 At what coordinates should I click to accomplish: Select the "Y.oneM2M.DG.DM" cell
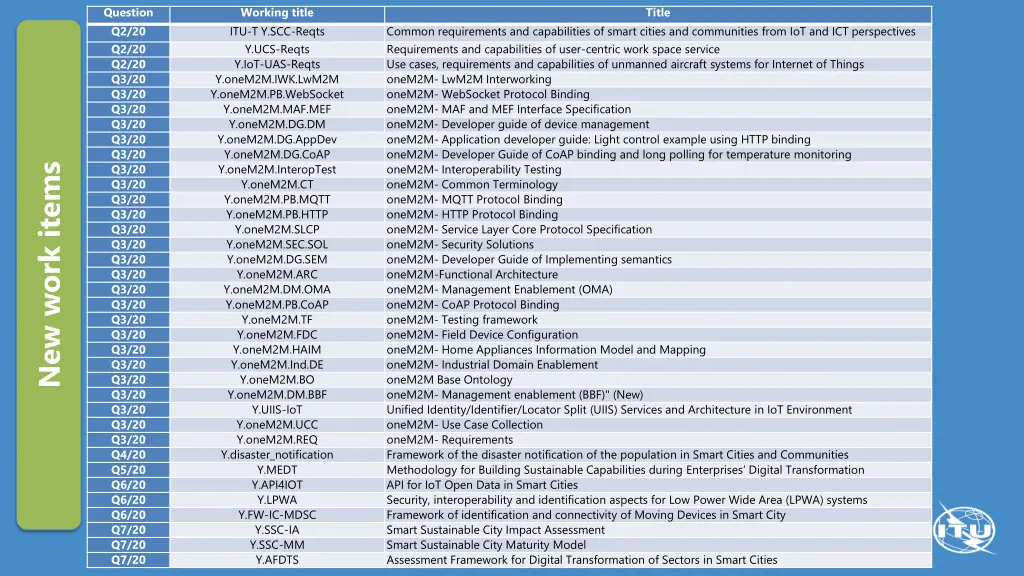coord(277,125)
